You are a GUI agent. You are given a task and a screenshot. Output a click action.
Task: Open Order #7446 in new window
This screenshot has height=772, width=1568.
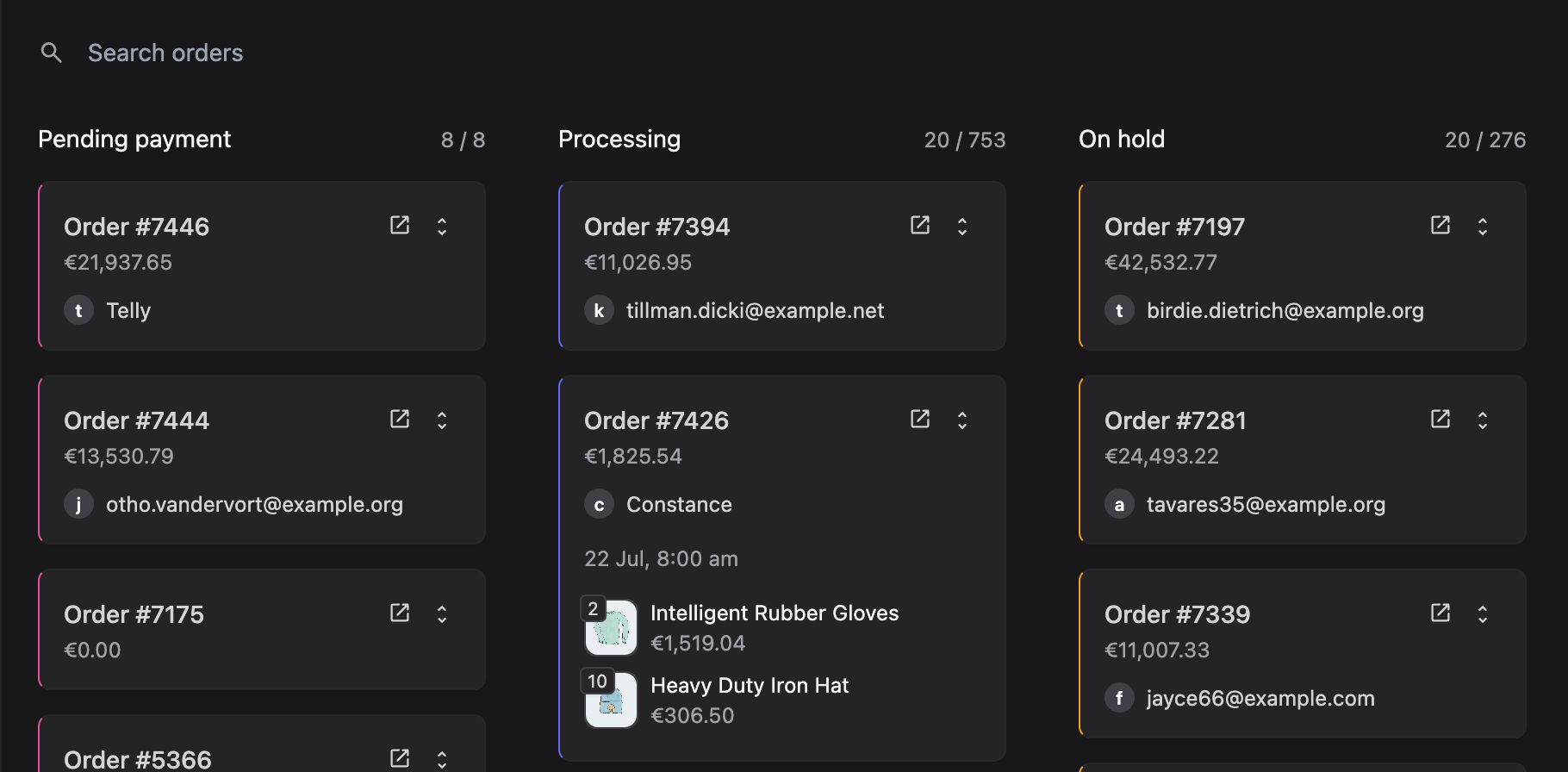point(400,225)
